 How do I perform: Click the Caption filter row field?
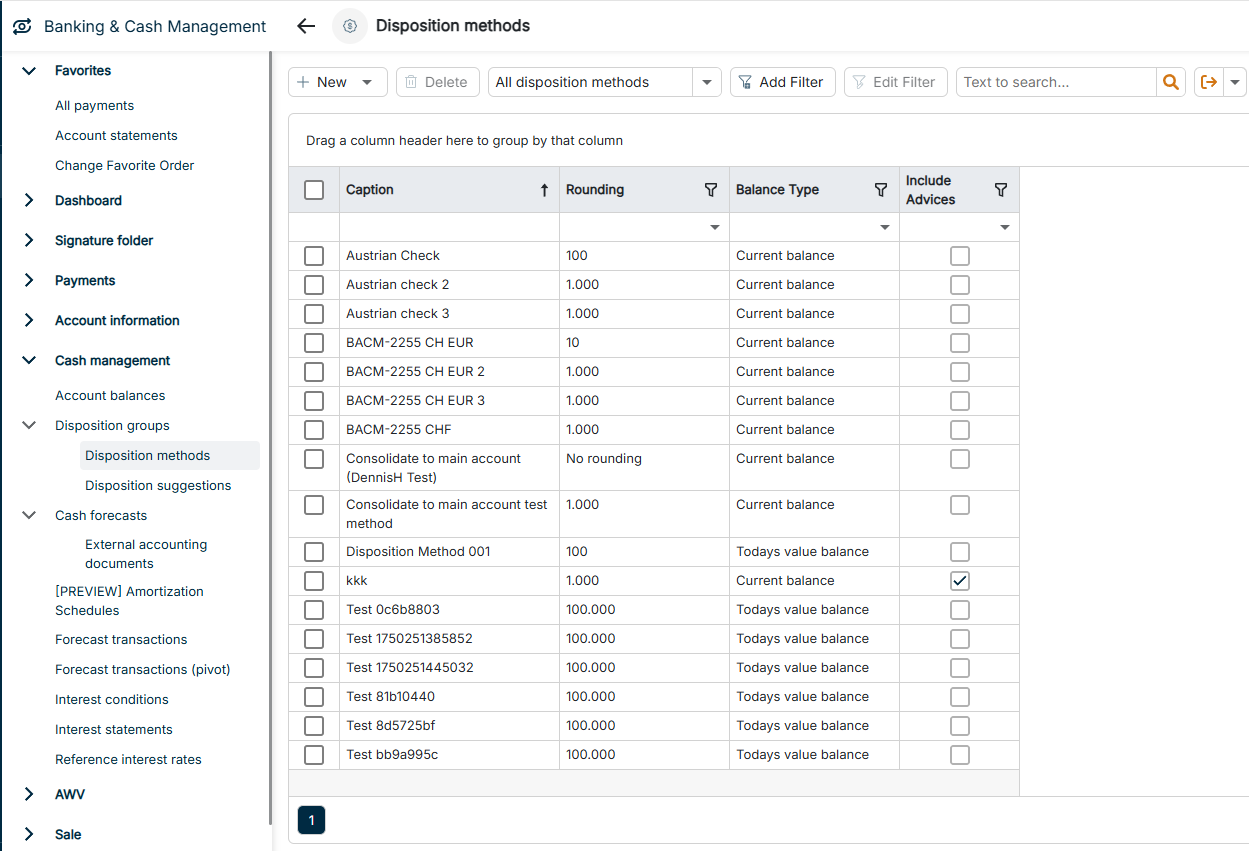tap(449, 228)
